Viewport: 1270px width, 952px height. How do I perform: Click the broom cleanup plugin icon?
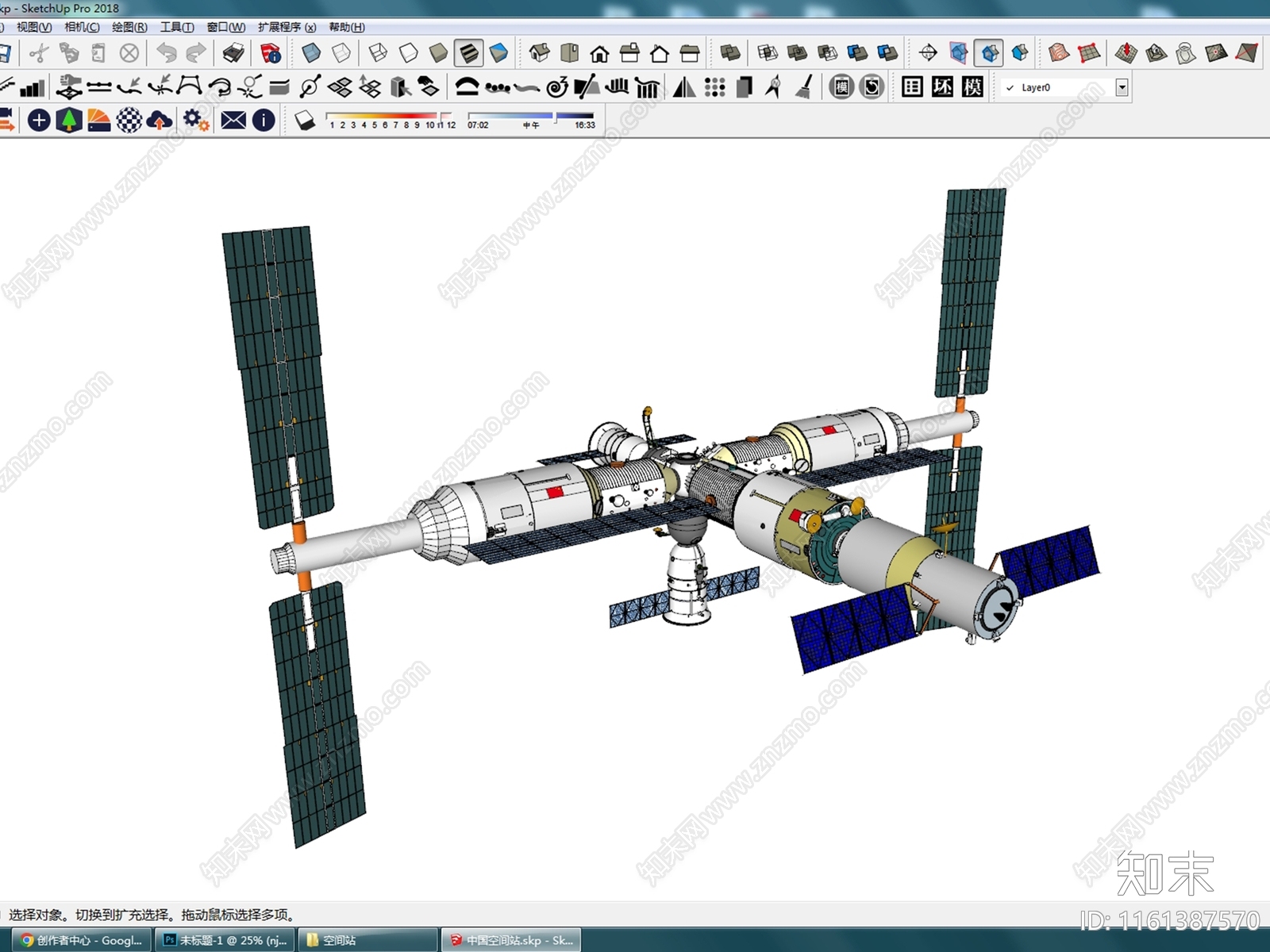point(804,86)
